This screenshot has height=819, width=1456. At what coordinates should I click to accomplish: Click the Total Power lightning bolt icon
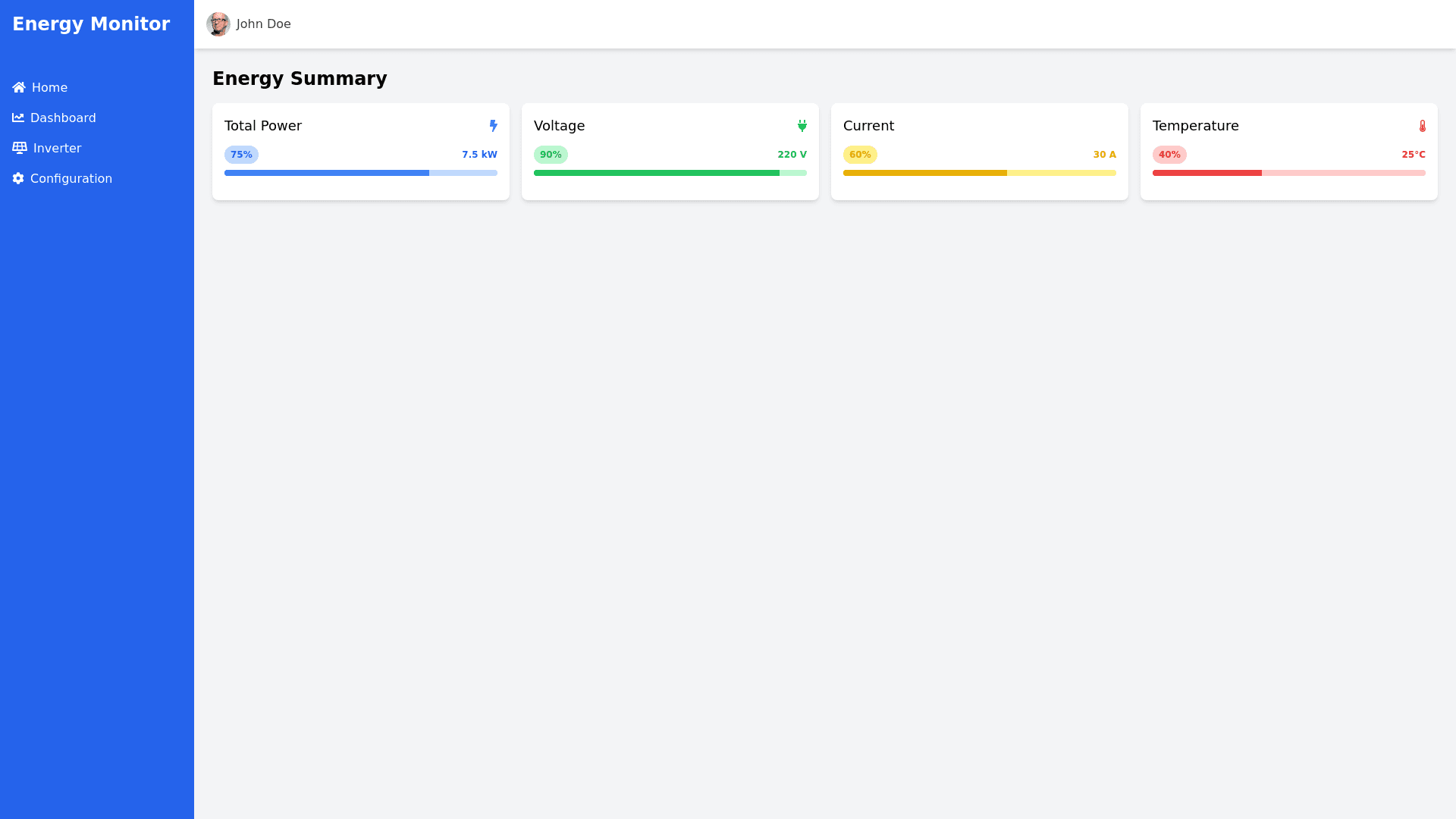pyautogui.click(x=493, y=126)
